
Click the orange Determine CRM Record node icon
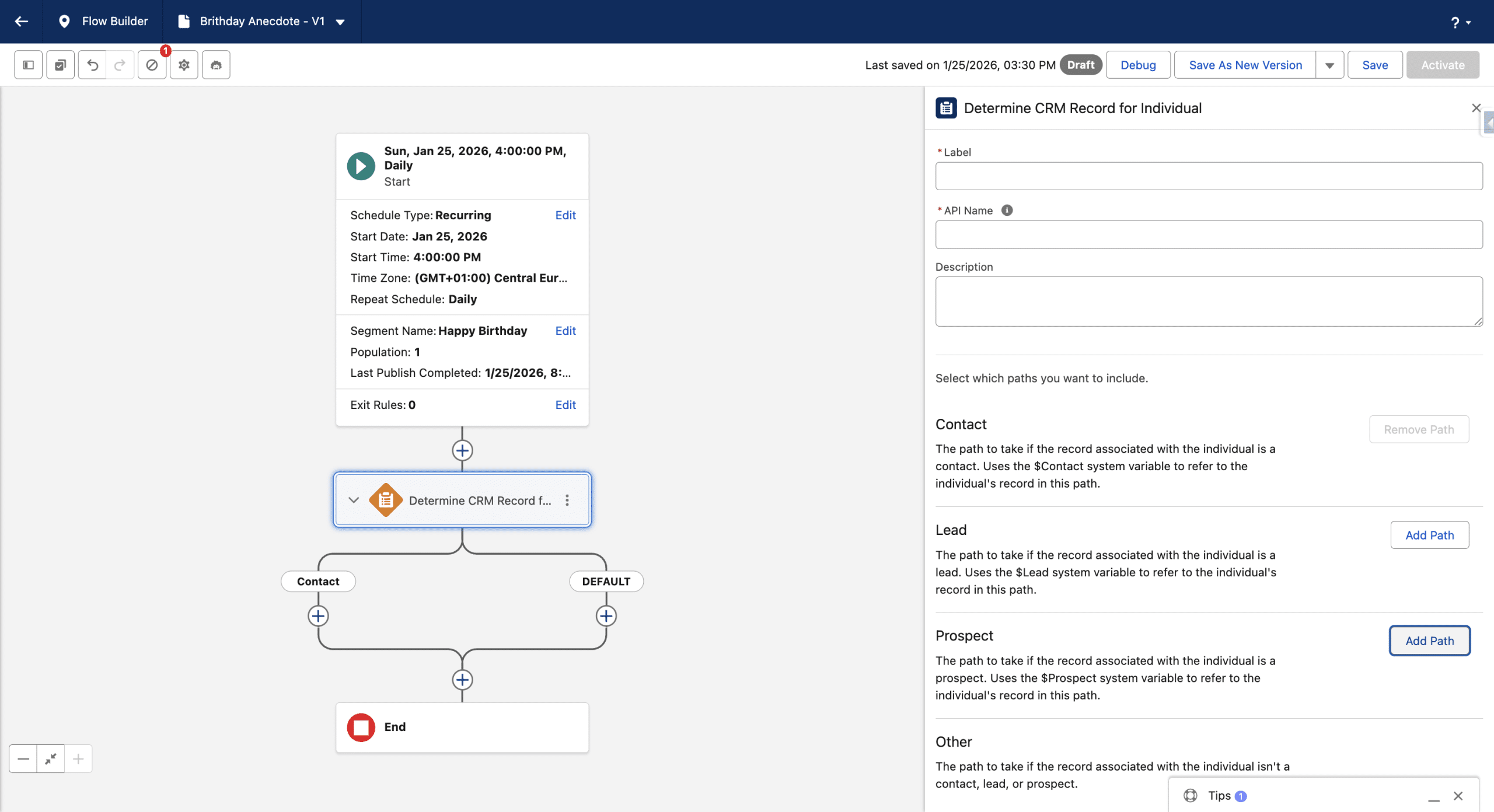(385, 500)
